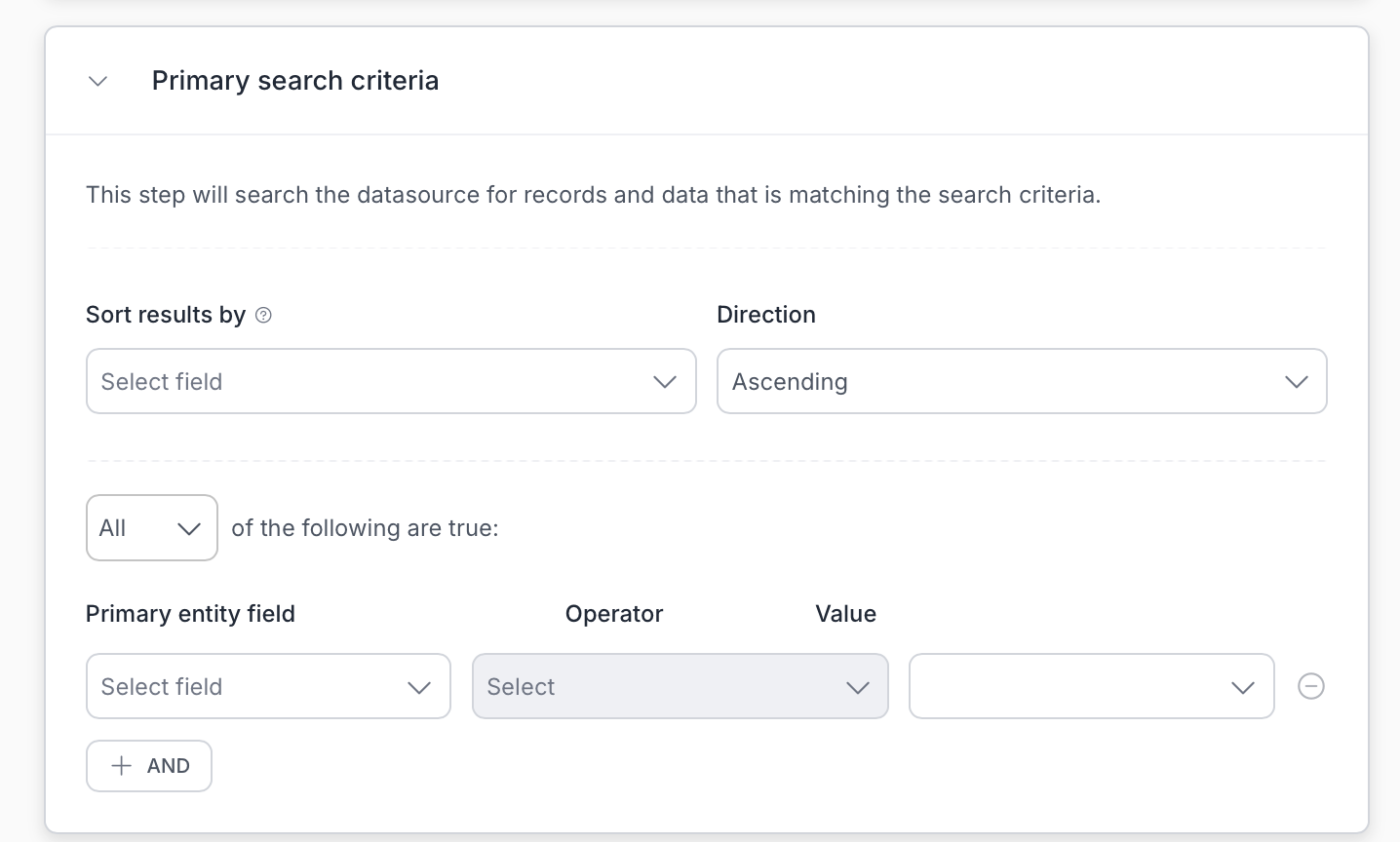Screen dimensions: 1400x842
Task: Click the arrow in Primary entity field selector
Action: (419, 687)
